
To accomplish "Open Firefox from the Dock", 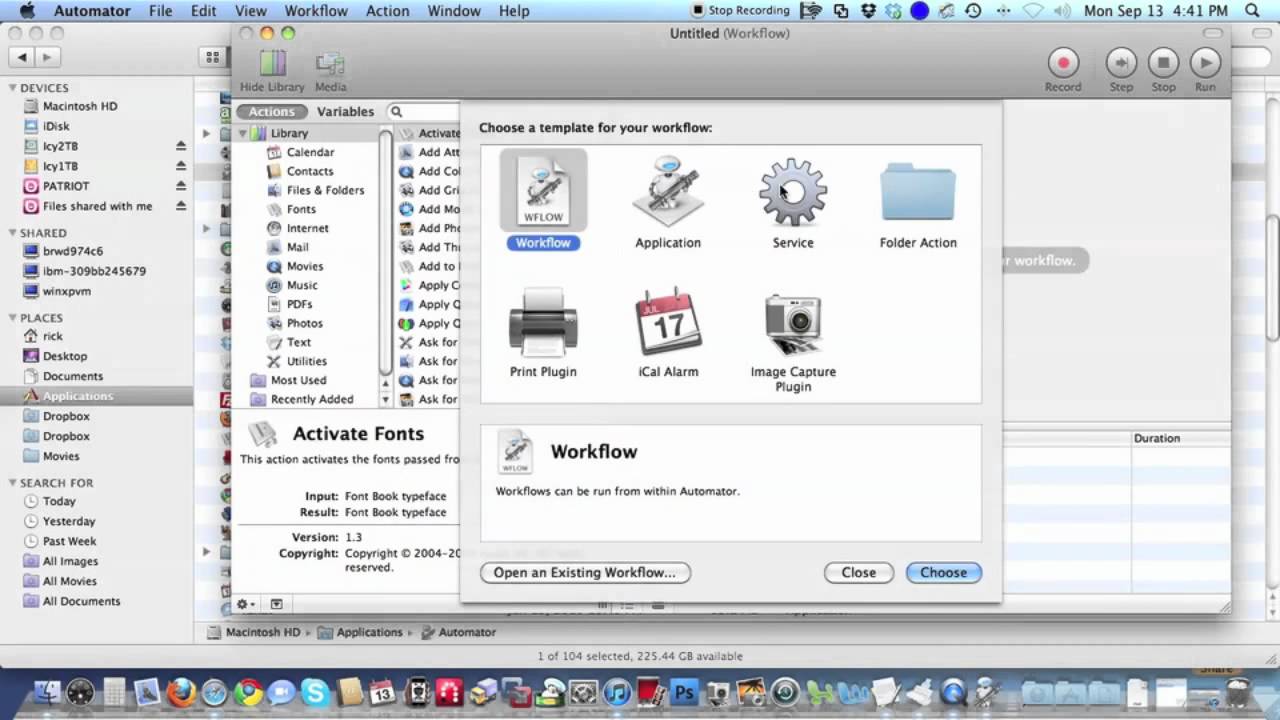I will click(181, 692).
